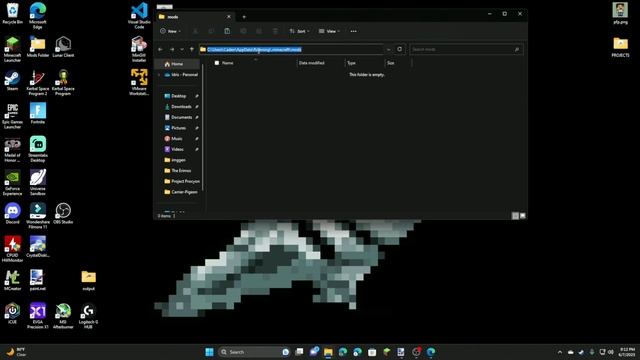Screen dimensions: 640x360
Task: Select the MCreator desktop icon
Action: click(12, 280)
